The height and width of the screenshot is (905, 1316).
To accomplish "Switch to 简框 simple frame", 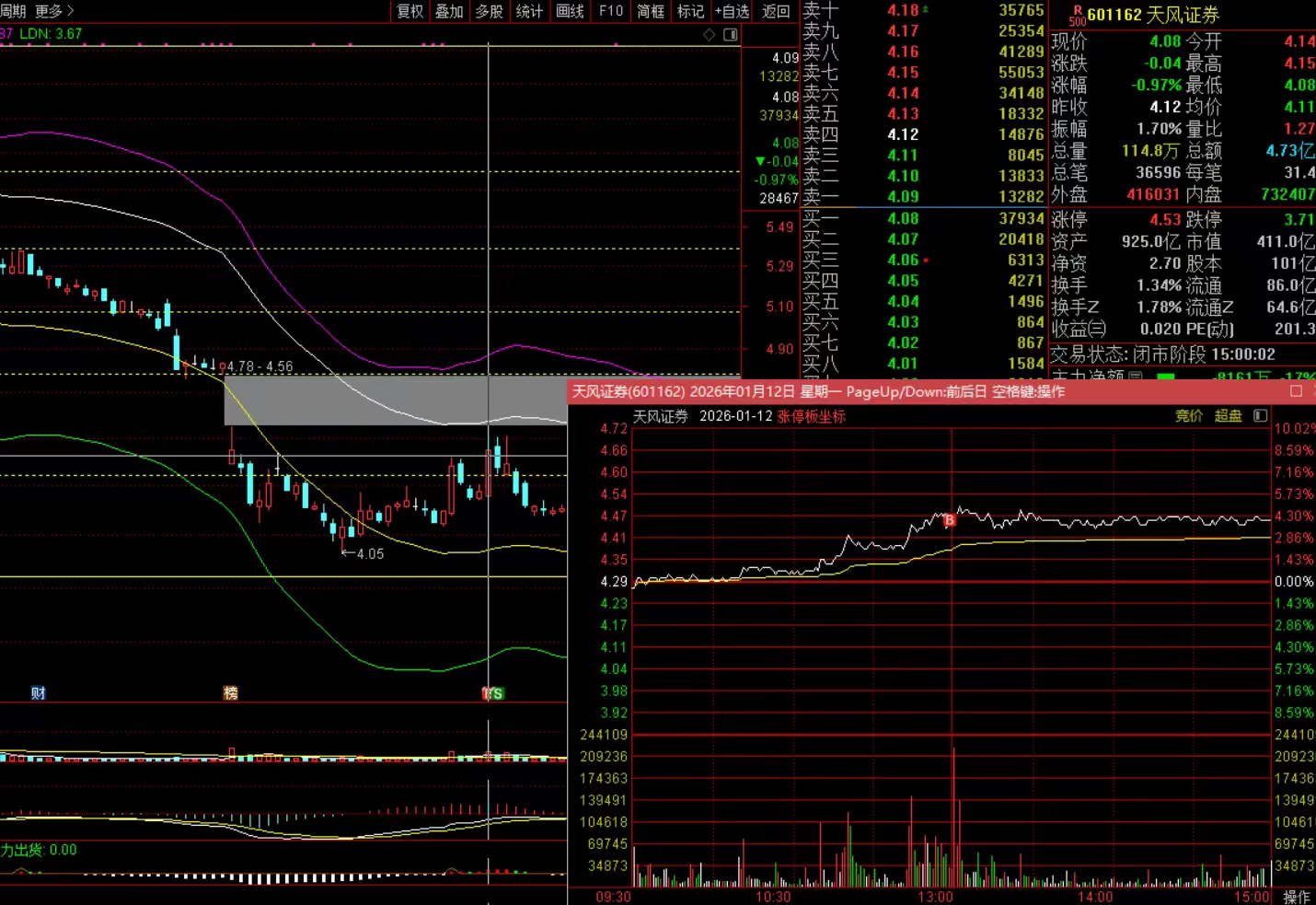I will (651, 11).
